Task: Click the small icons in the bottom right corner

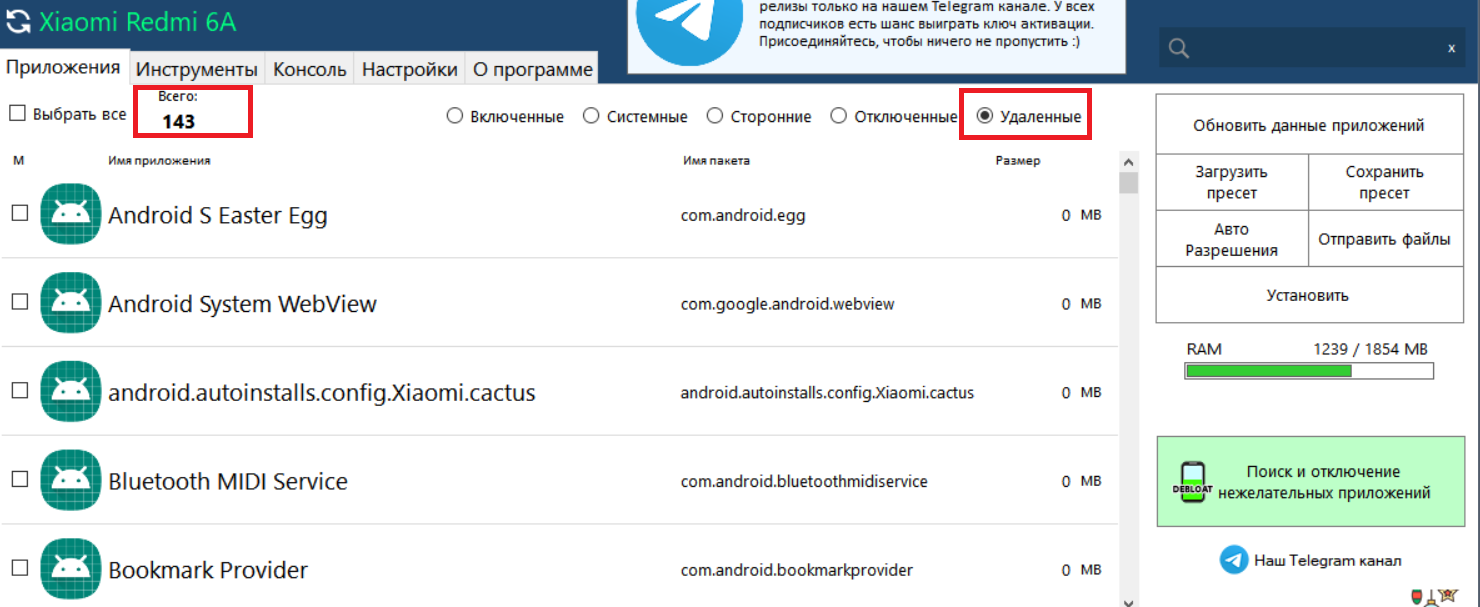Action: pos(1433,597)
